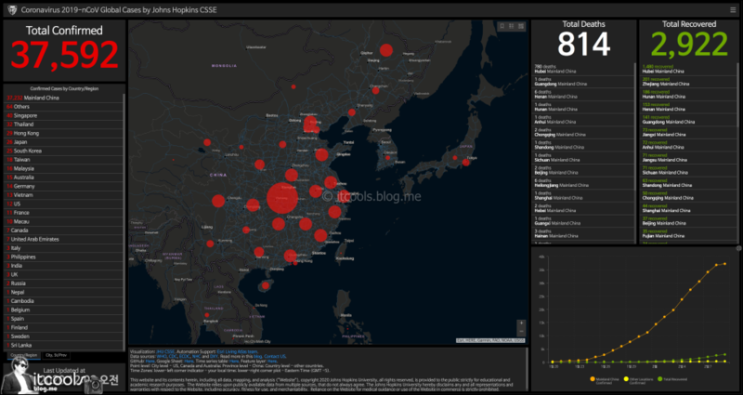Zoom in with the map plus button
Screen dimensions: 743x395
[521, 323]
